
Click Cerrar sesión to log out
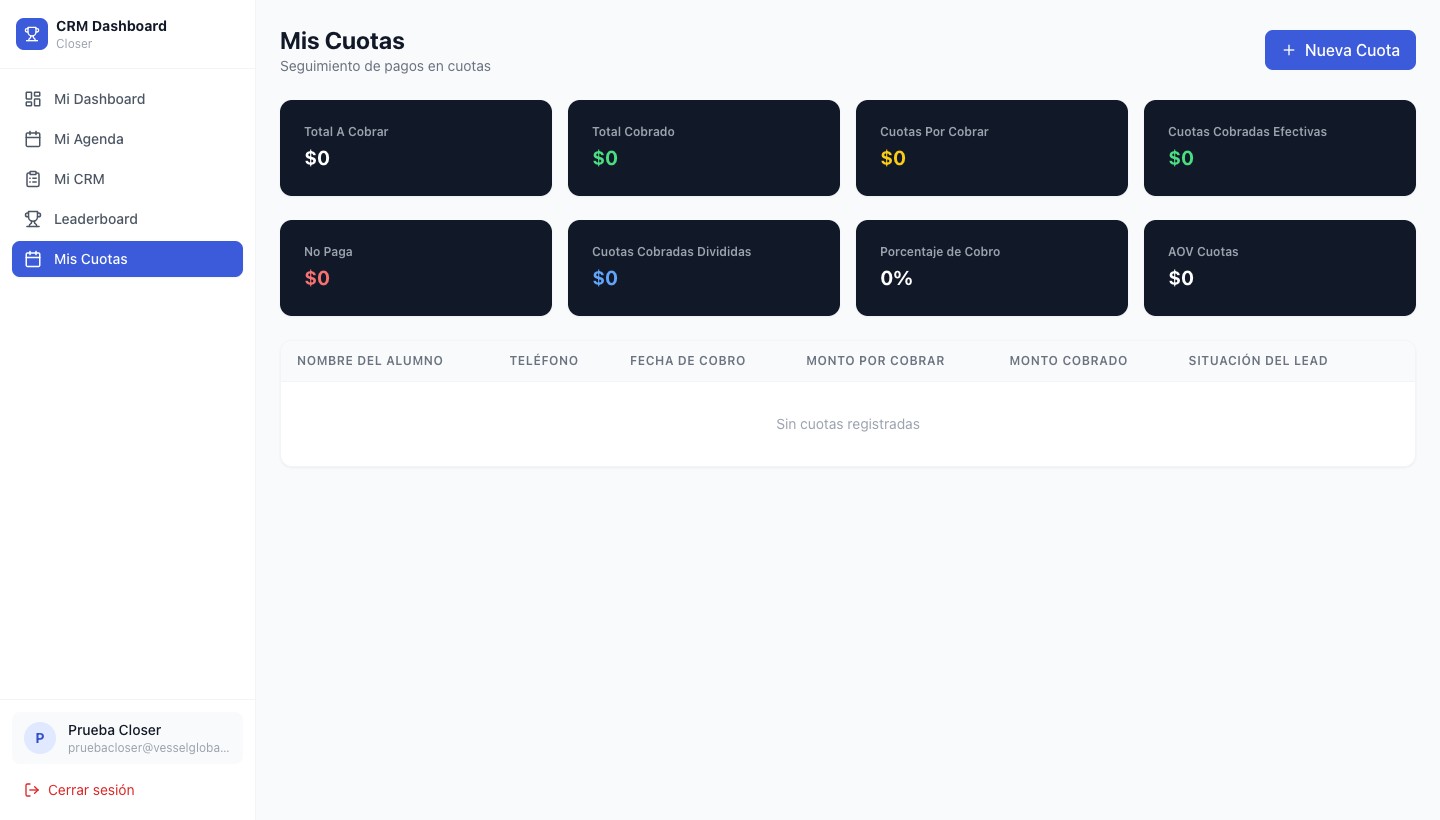[x=91, y=790]
